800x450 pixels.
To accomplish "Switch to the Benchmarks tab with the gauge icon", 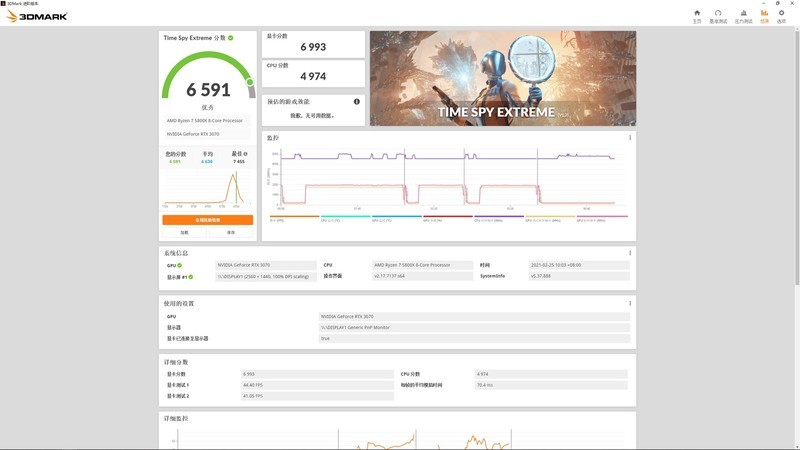I will (718, 16).
